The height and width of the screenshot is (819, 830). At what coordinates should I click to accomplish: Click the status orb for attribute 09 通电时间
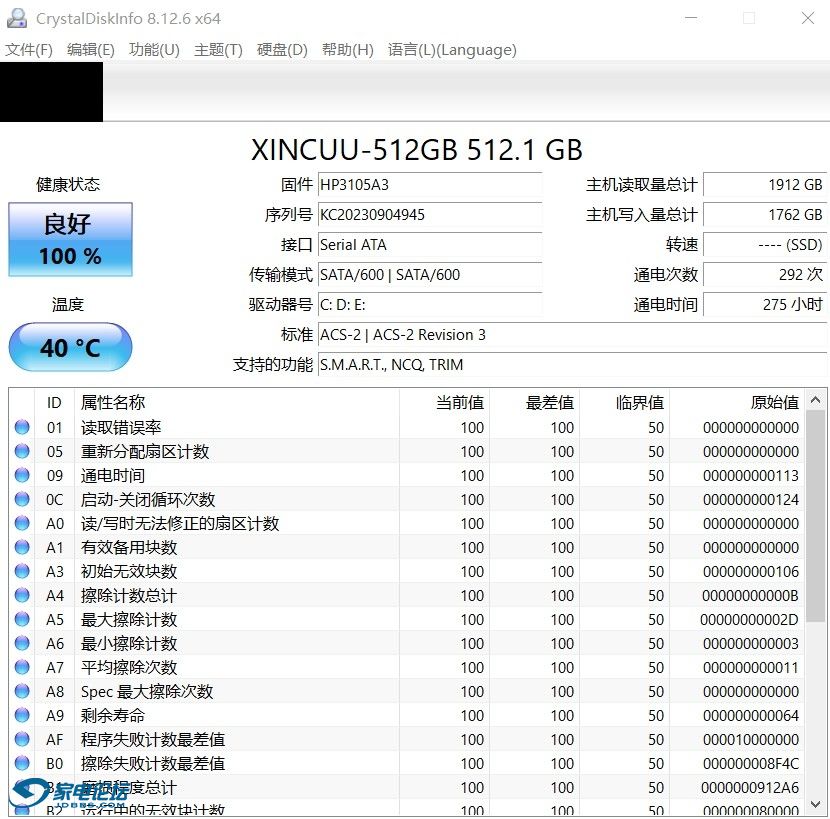(22, 475)
